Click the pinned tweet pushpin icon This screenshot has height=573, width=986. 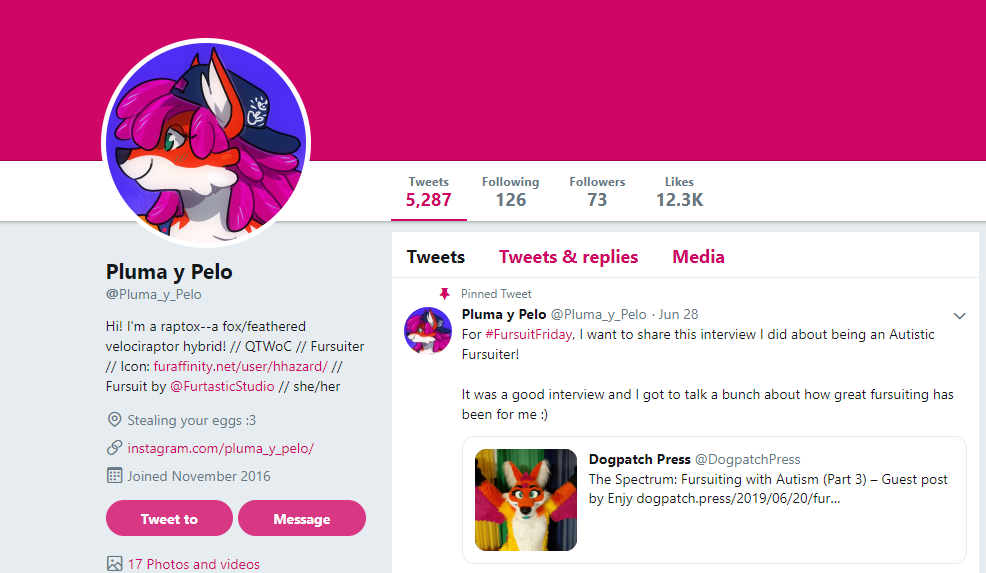(x=445, y=294)
